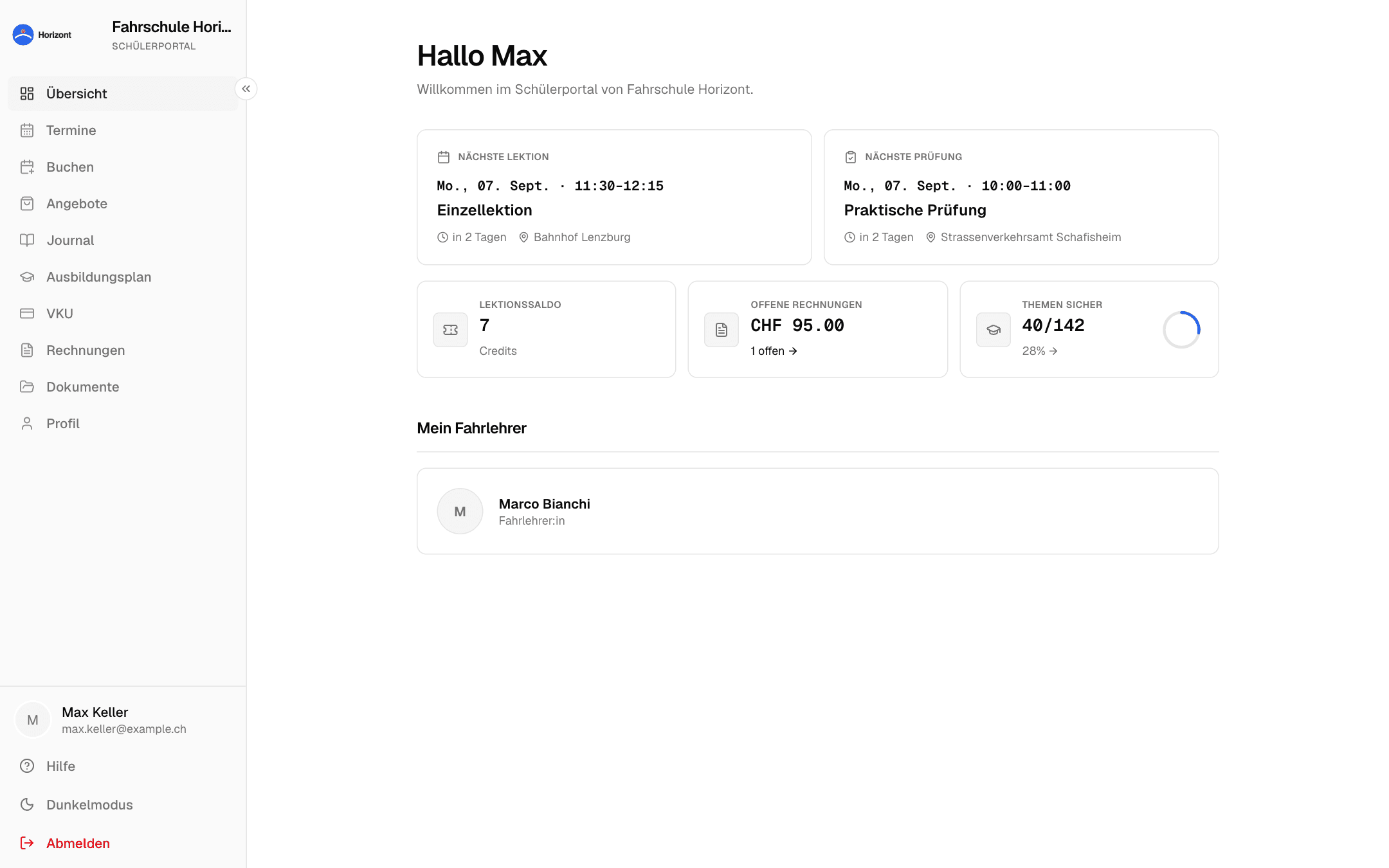Click the VKU card icon in sidebar

click(27, 314)
